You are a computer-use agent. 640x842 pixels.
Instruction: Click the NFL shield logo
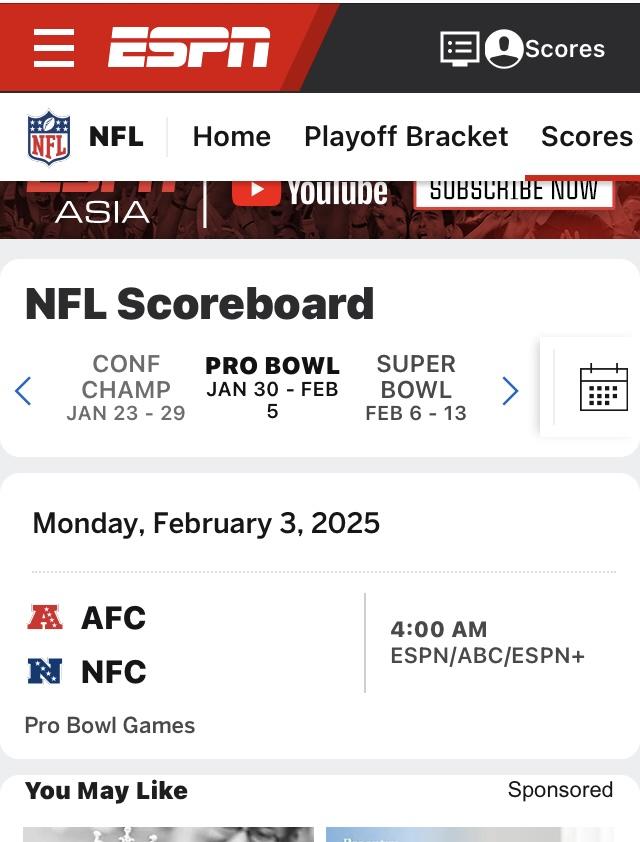(x=49, y=137)
